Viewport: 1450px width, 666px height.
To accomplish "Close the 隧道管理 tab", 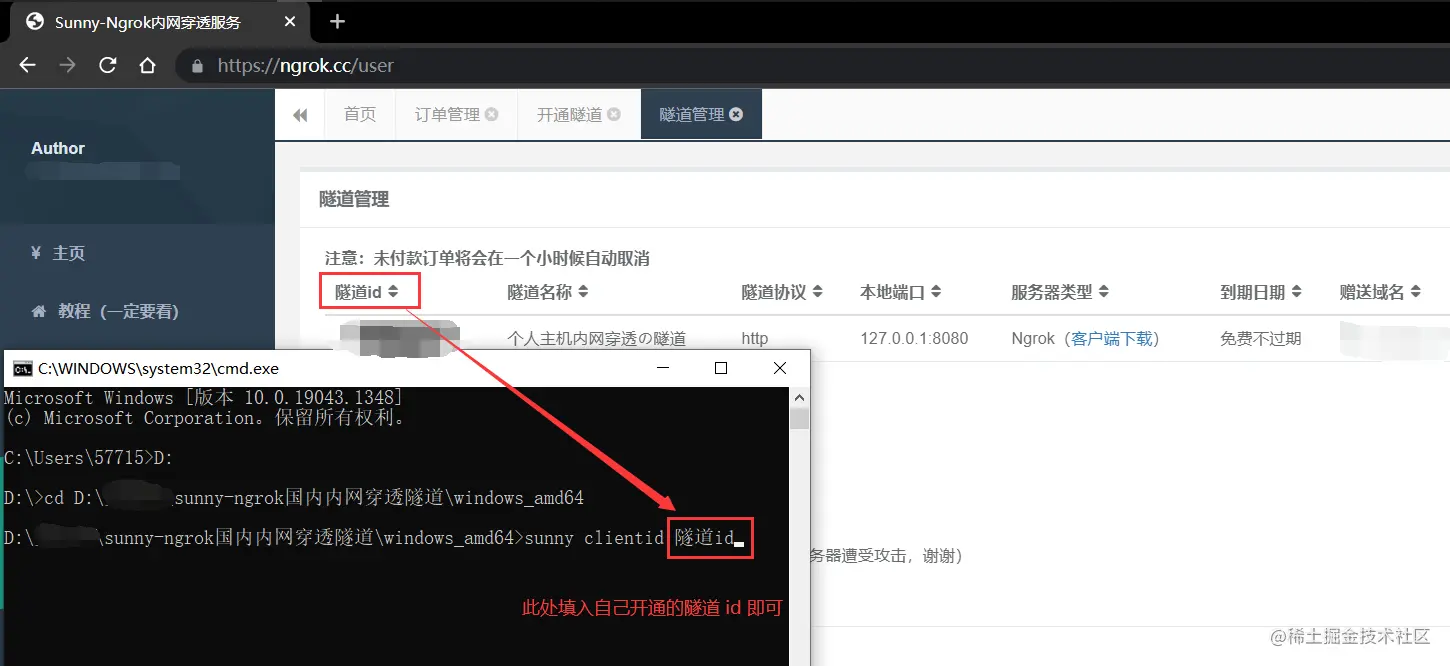I will pos(736,115).
